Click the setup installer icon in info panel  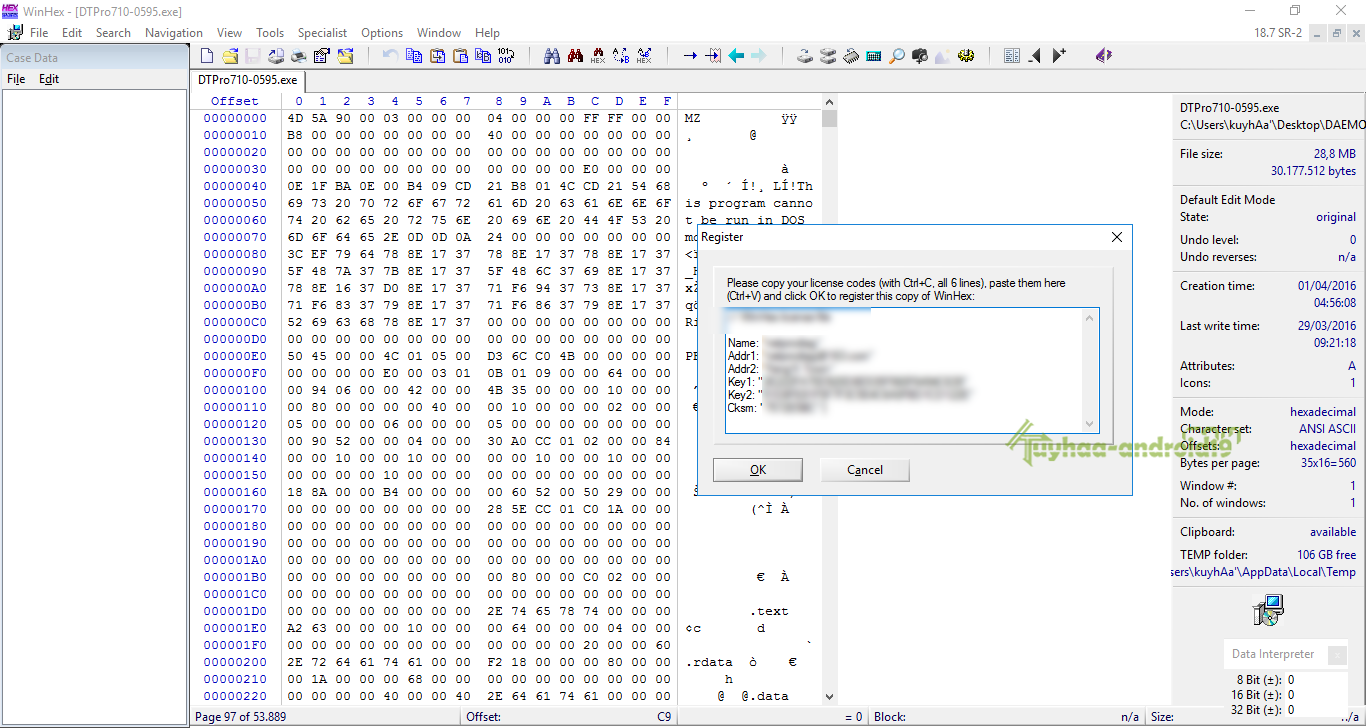tap(1268, 610)
